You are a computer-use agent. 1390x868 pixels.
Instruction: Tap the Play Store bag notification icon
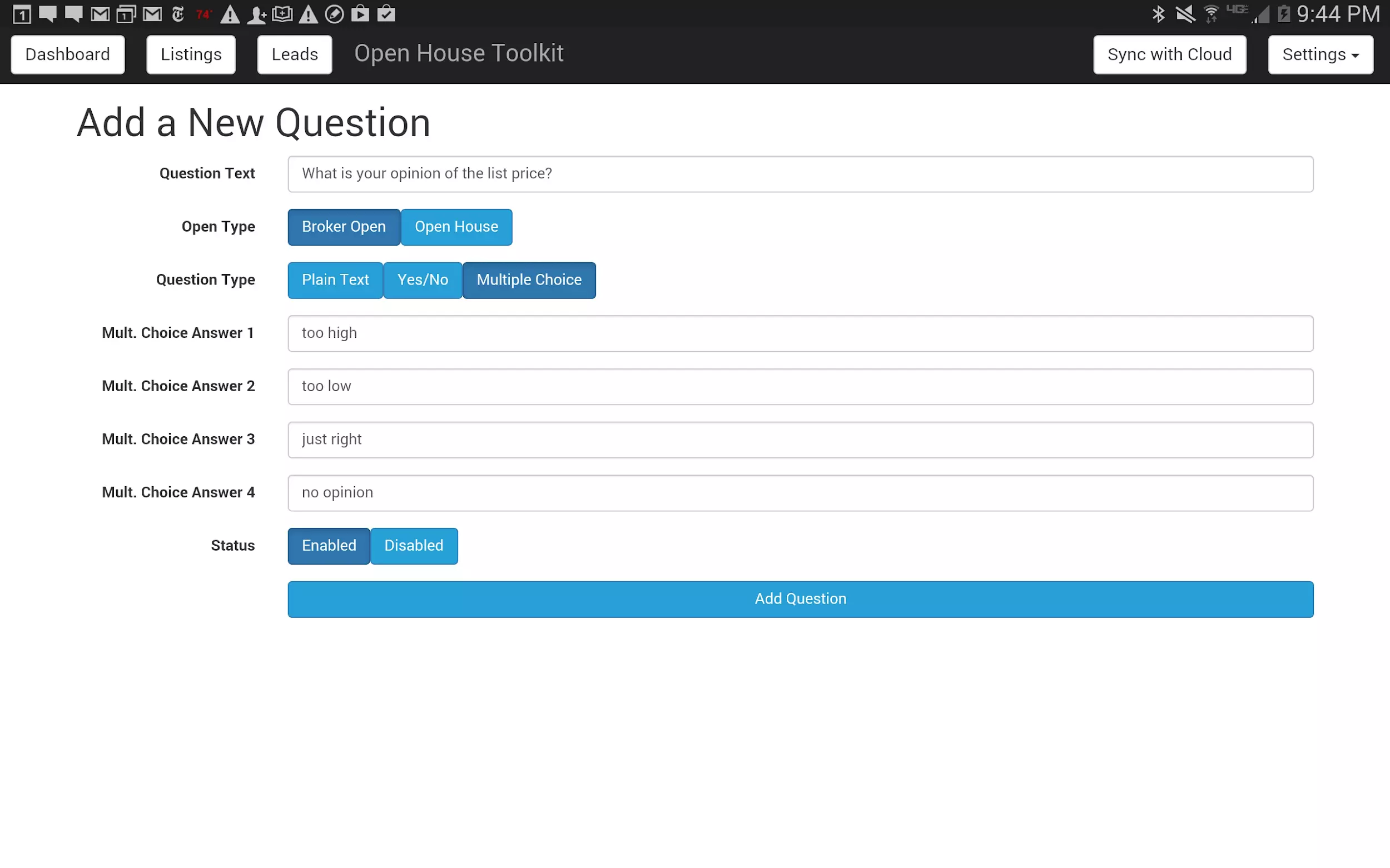[x=360, y=14]
